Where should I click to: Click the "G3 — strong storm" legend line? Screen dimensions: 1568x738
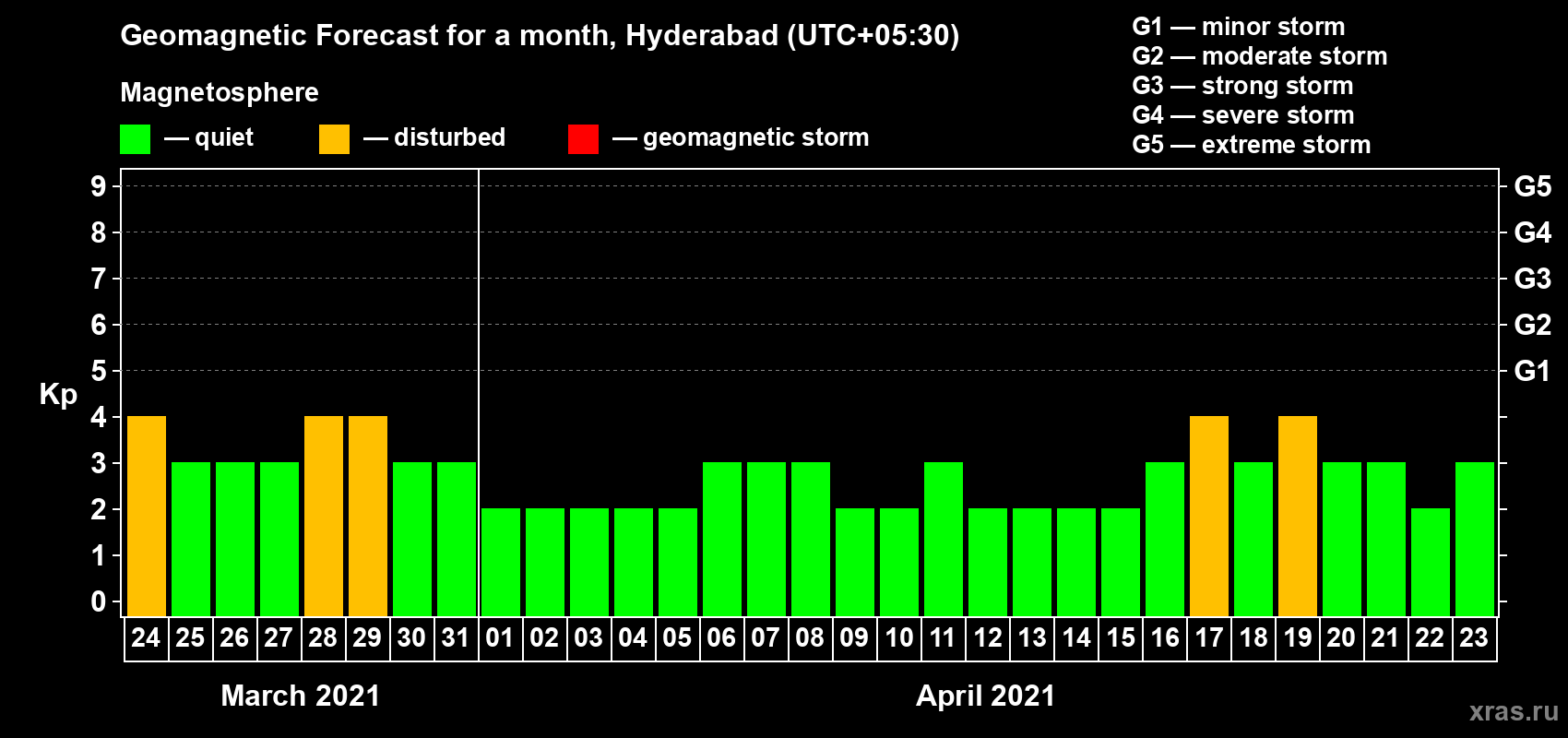coord(1242,86)
